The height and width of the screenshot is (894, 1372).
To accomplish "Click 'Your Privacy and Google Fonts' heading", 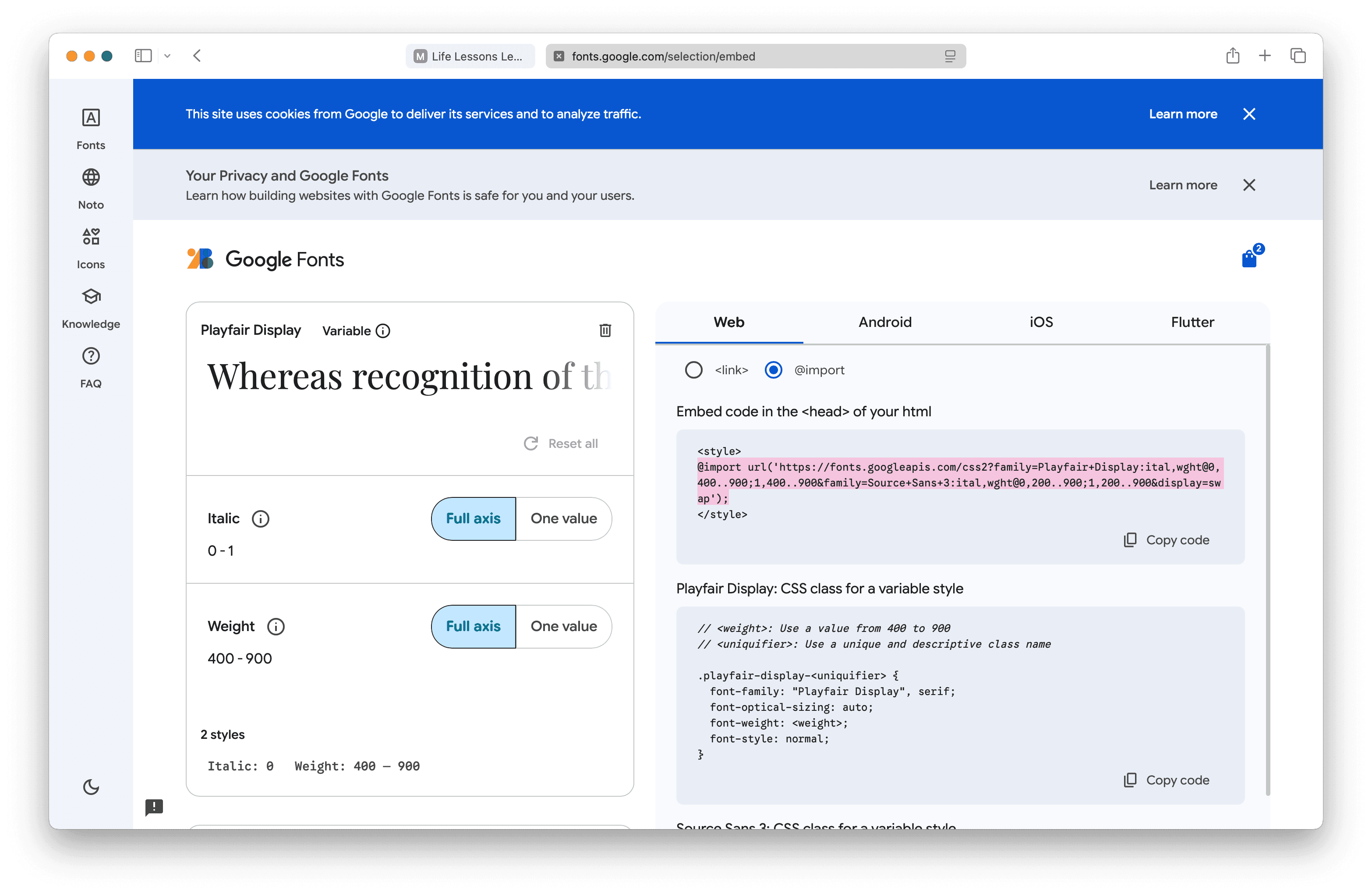I will [x=287, y=176].
